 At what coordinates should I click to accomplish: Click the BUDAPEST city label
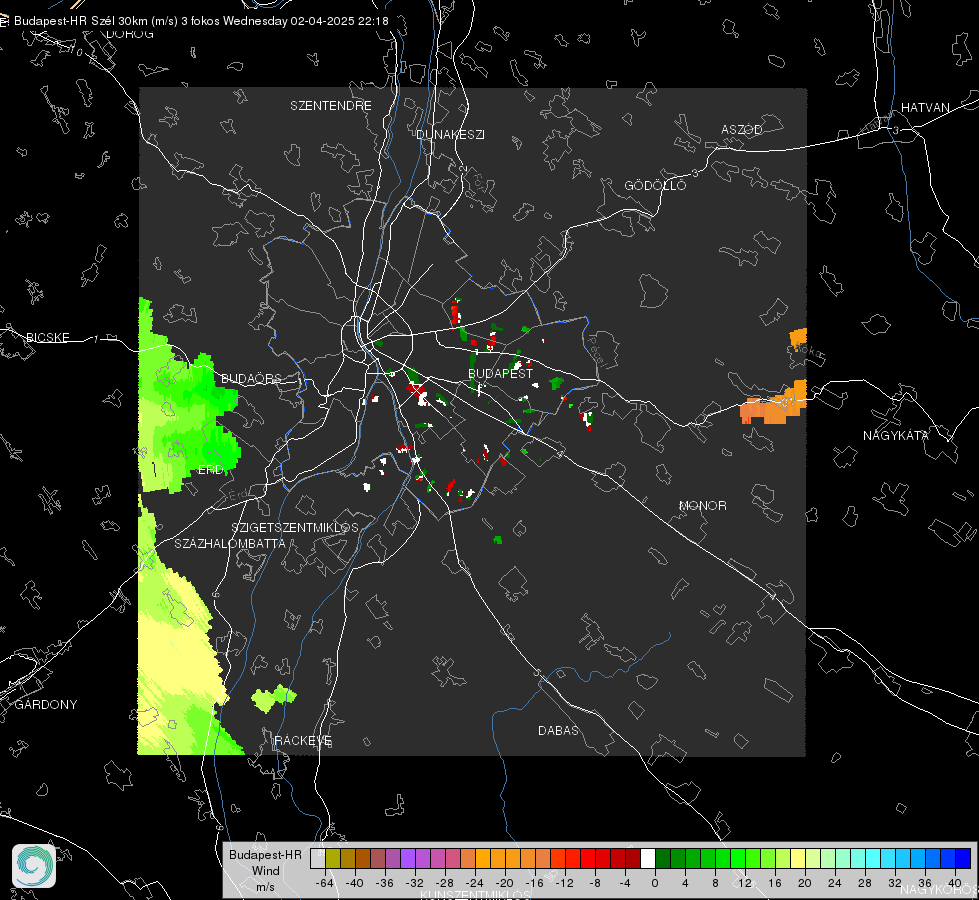pos(501,373)
